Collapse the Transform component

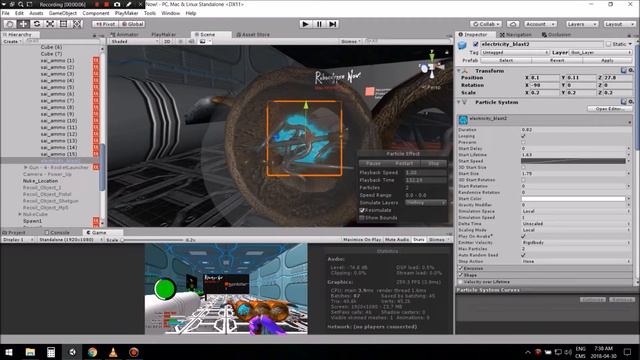tap(459, 71)
